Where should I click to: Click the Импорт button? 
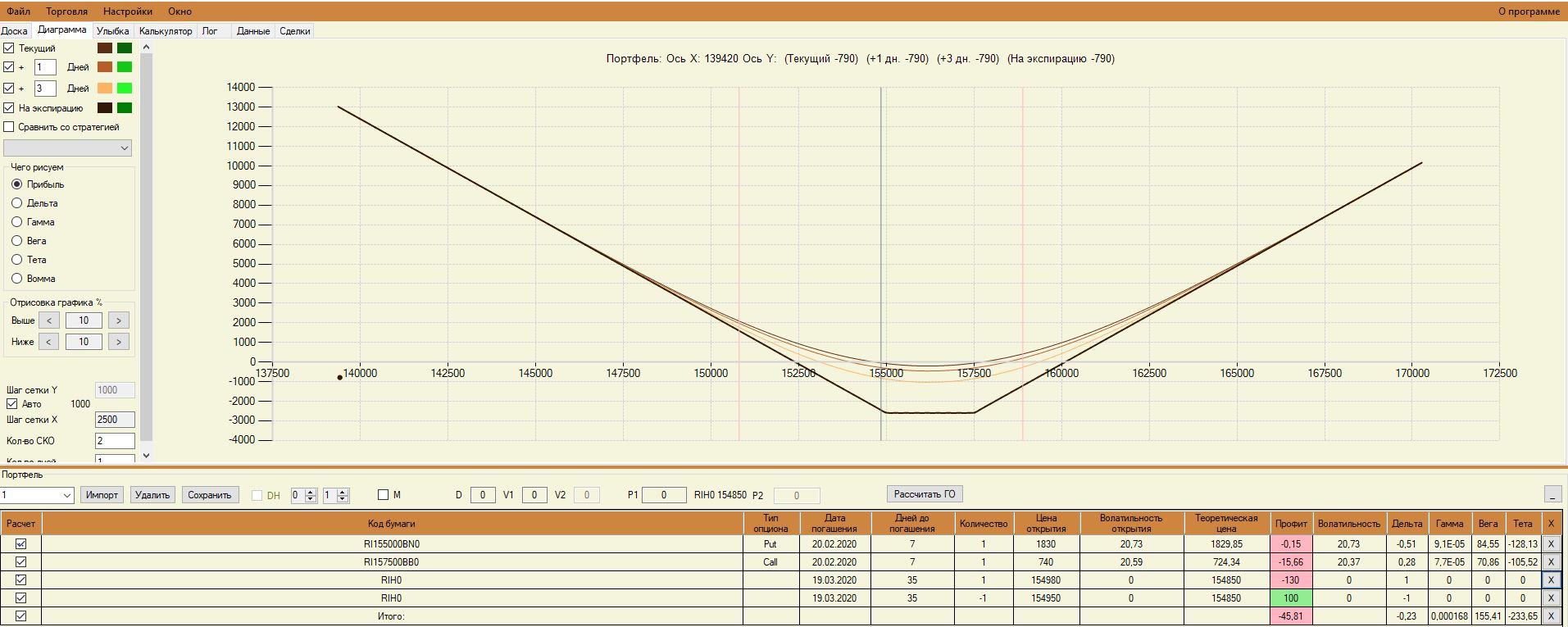point(102,495)
